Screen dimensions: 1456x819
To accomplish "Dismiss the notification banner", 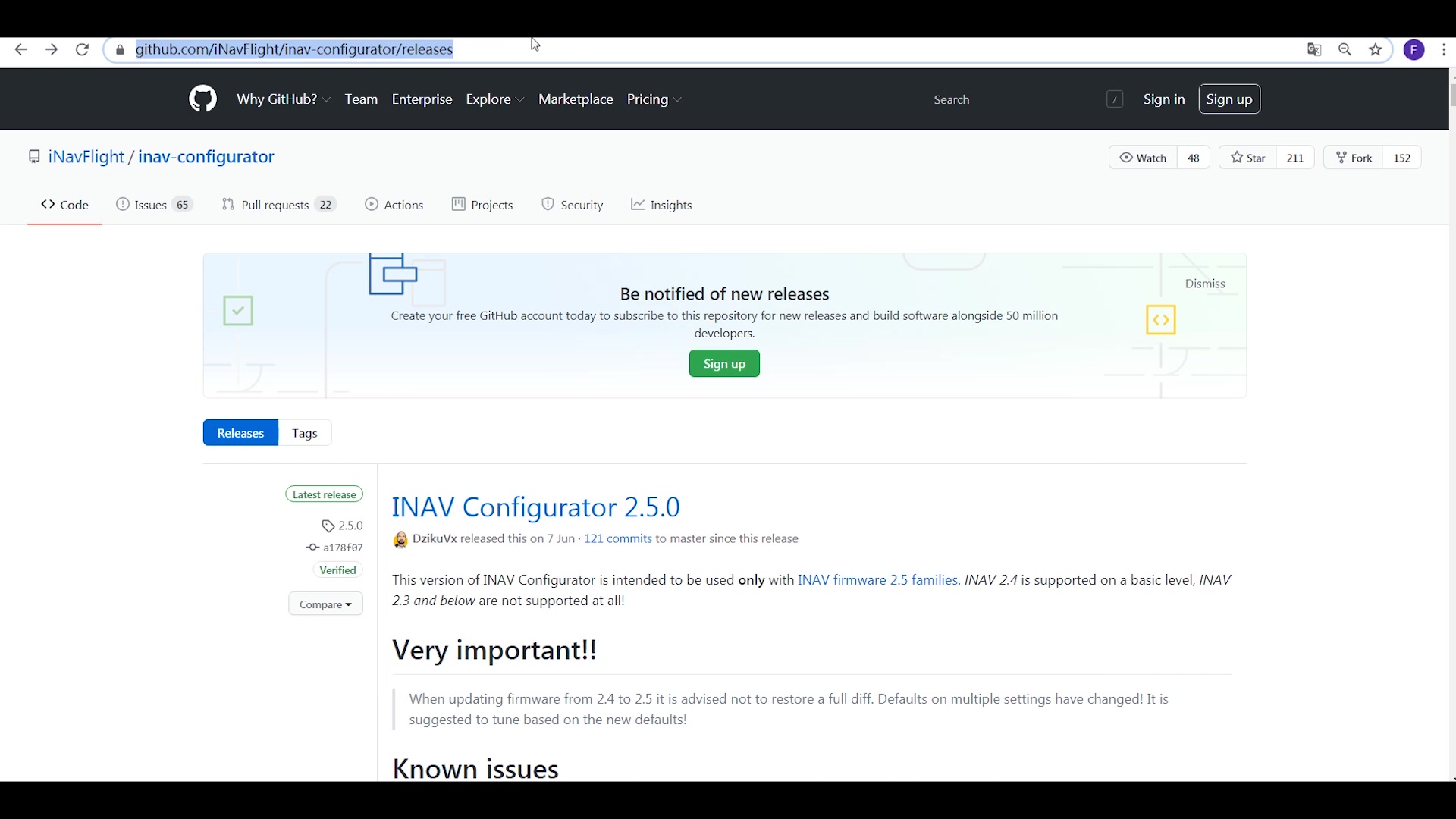I will pos(1205,283).
